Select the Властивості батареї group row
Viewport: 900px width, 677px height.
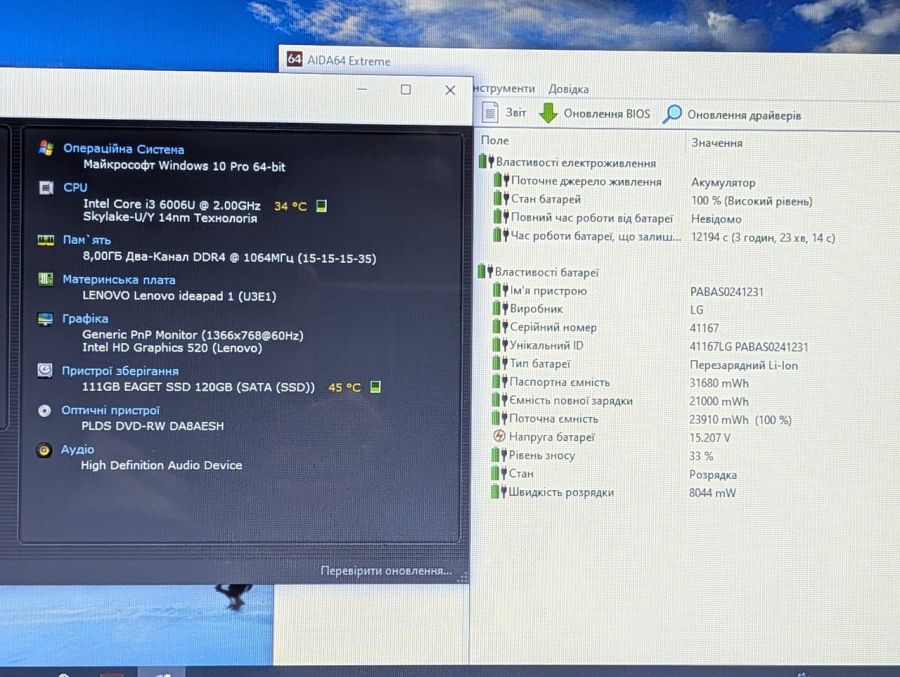[539, 272]
